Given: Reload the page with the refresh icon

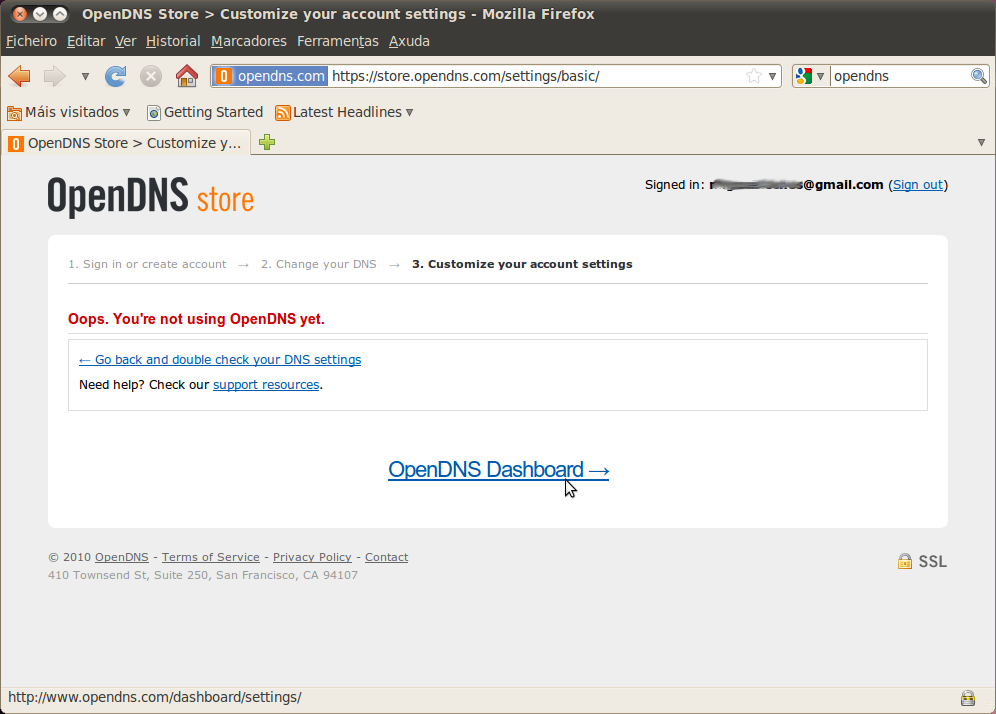Looking at the screenshot, I should click(116, 76).
